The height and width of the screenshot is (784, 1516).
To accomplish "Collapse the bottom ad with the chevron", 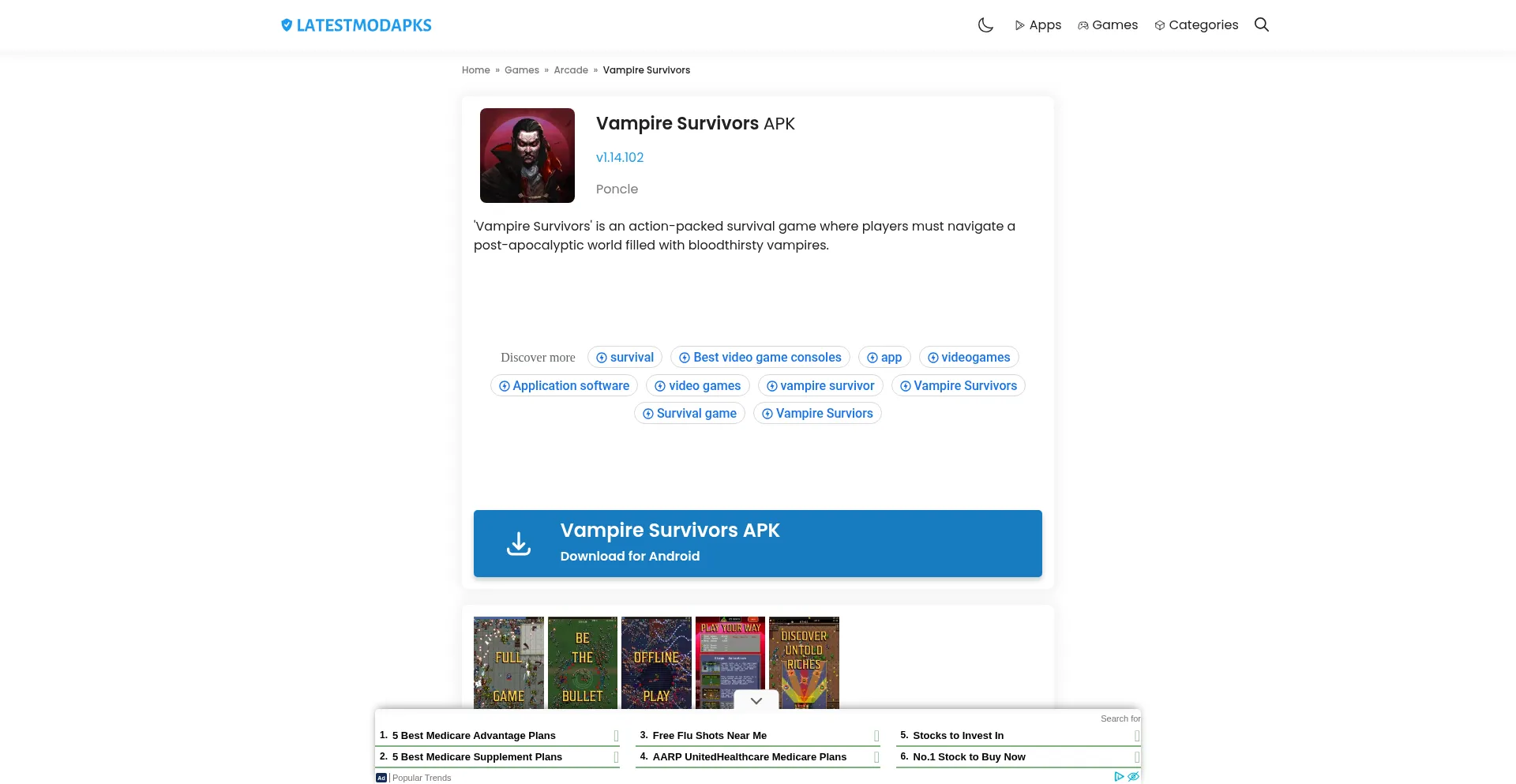I will click(756, 700).
